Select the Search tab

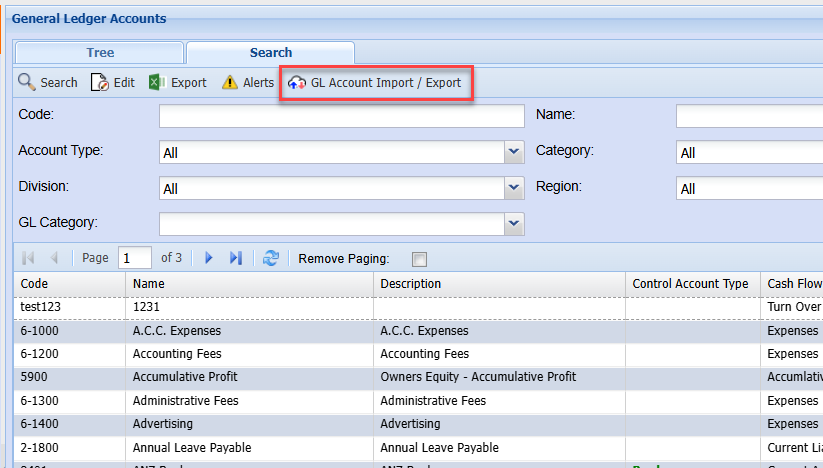coord(271,53)
